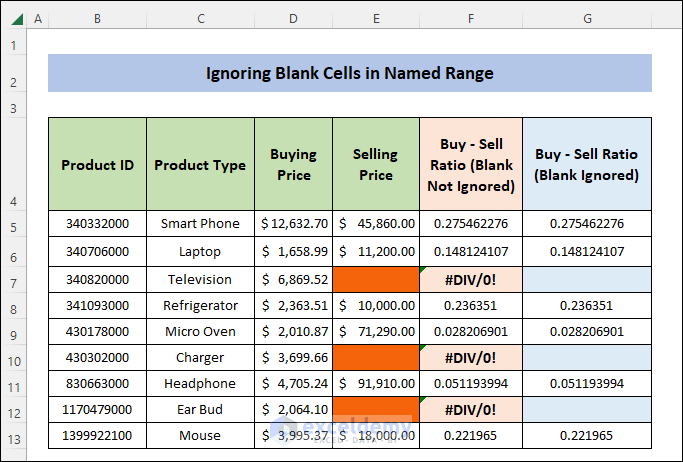The image size is (683, 462).
Task: Select the $ 71,290.00 selling price cell
Action: click(376, 331)
